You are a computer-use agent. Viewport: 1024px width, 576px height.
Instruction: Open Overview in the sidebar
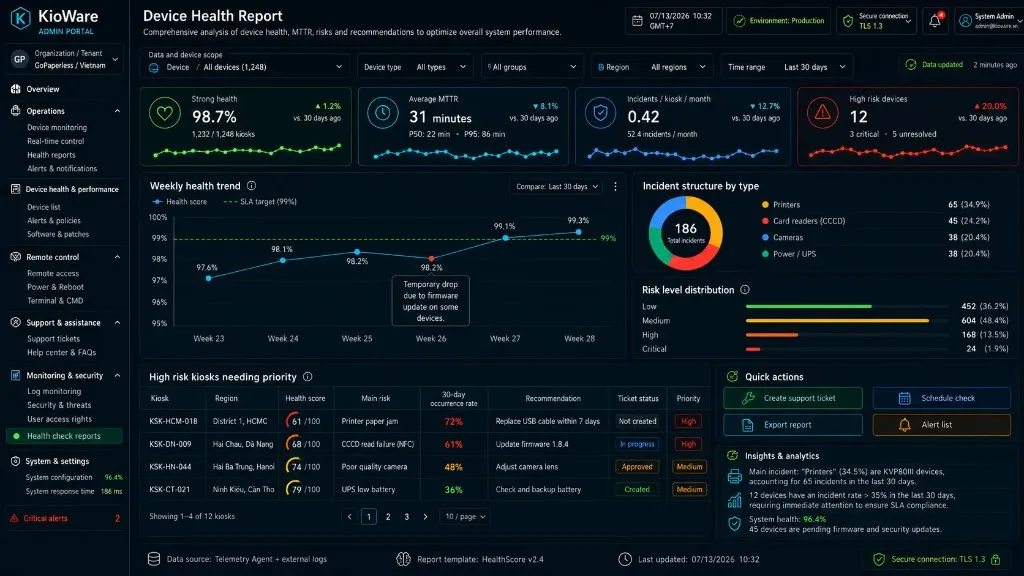(x=42, y=89)
